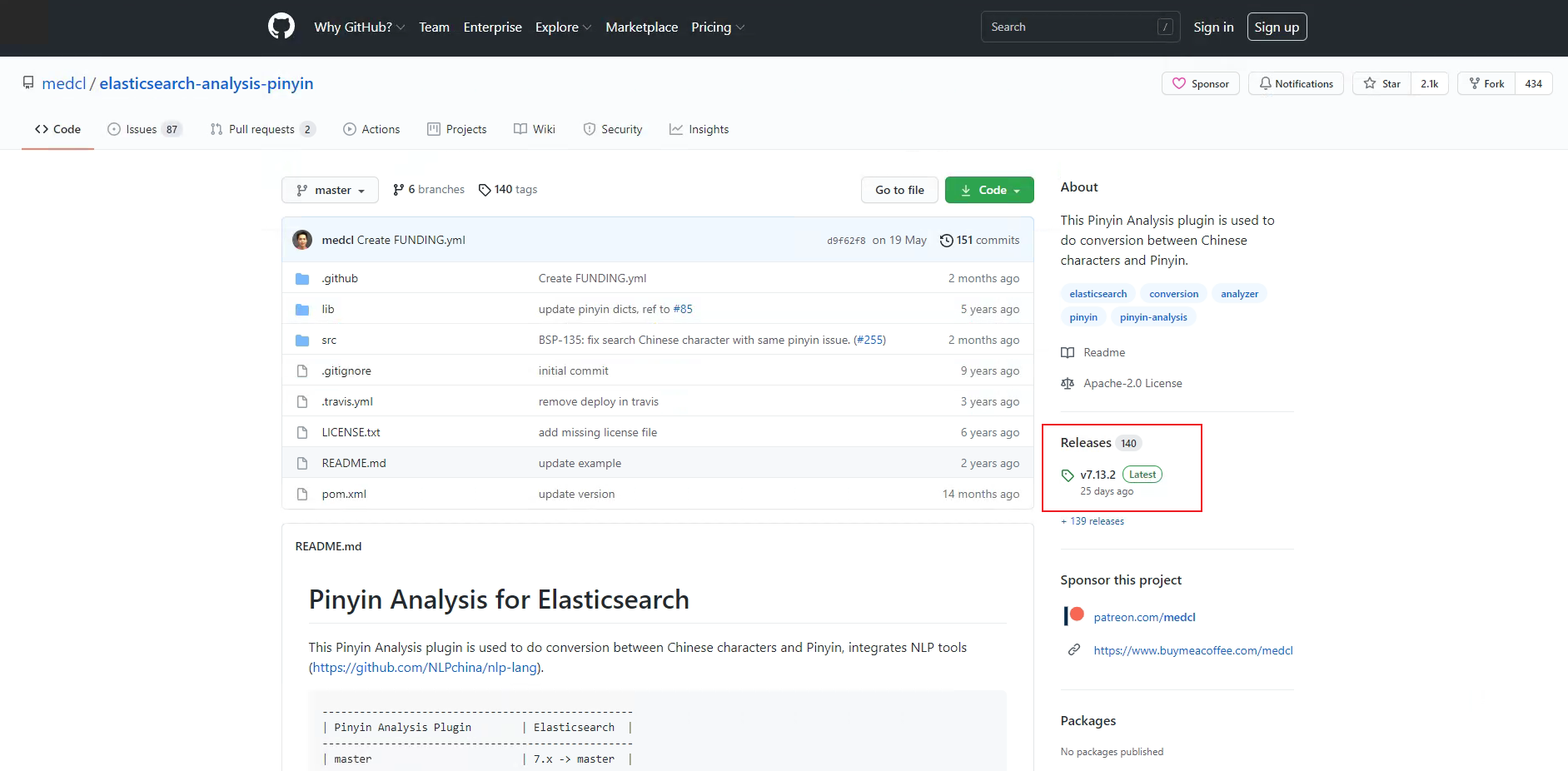
Task: Open the green Code download dropdown
Action: (x=989, y=190)
